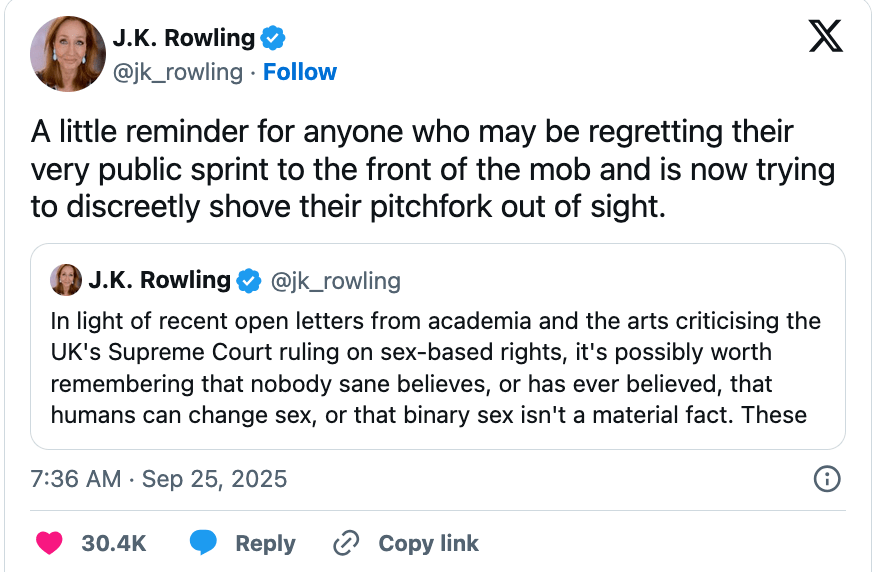Click the X logo in the corner
This screenshot has height=572, width=882.
(825, 37)
